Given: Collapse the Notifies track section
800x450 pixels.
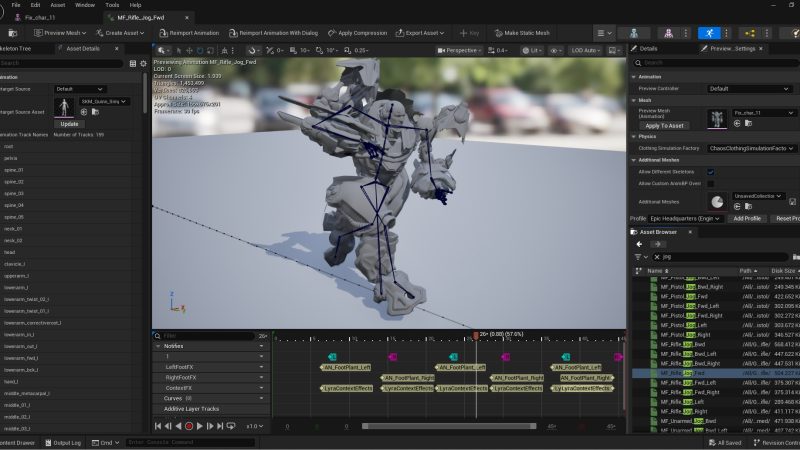Looking at the screenshot, I should pos(158,346).
